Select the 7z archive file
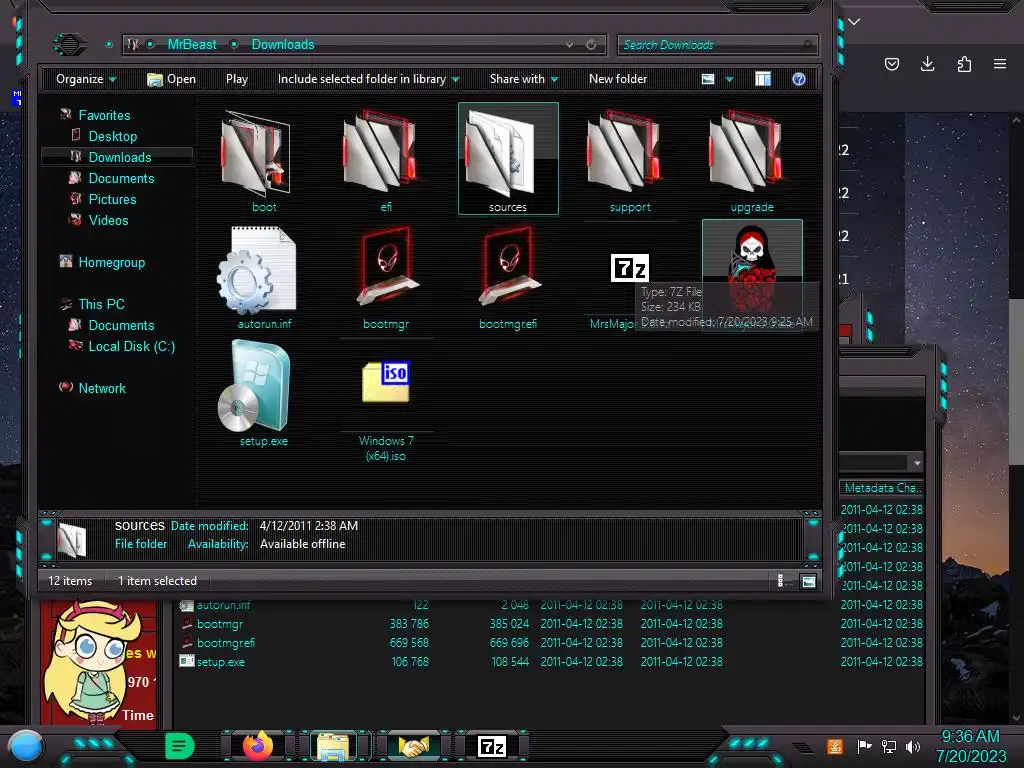This screenshot has width=1024, height=768. click(x=630, y=268)
